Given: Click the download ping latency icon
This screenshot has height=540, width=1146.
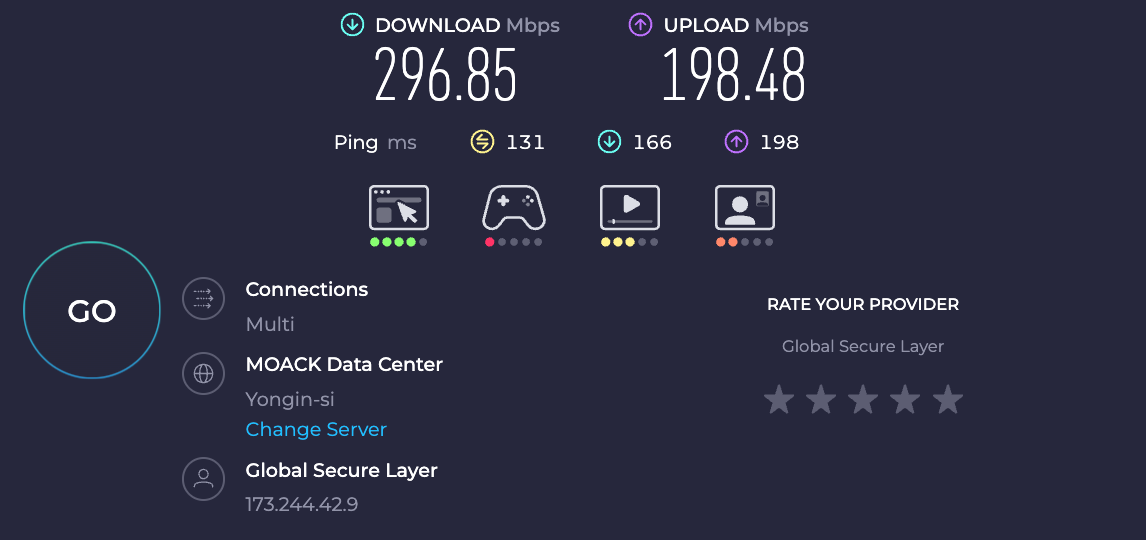Looking at the screenshot, I should [610, 142].
